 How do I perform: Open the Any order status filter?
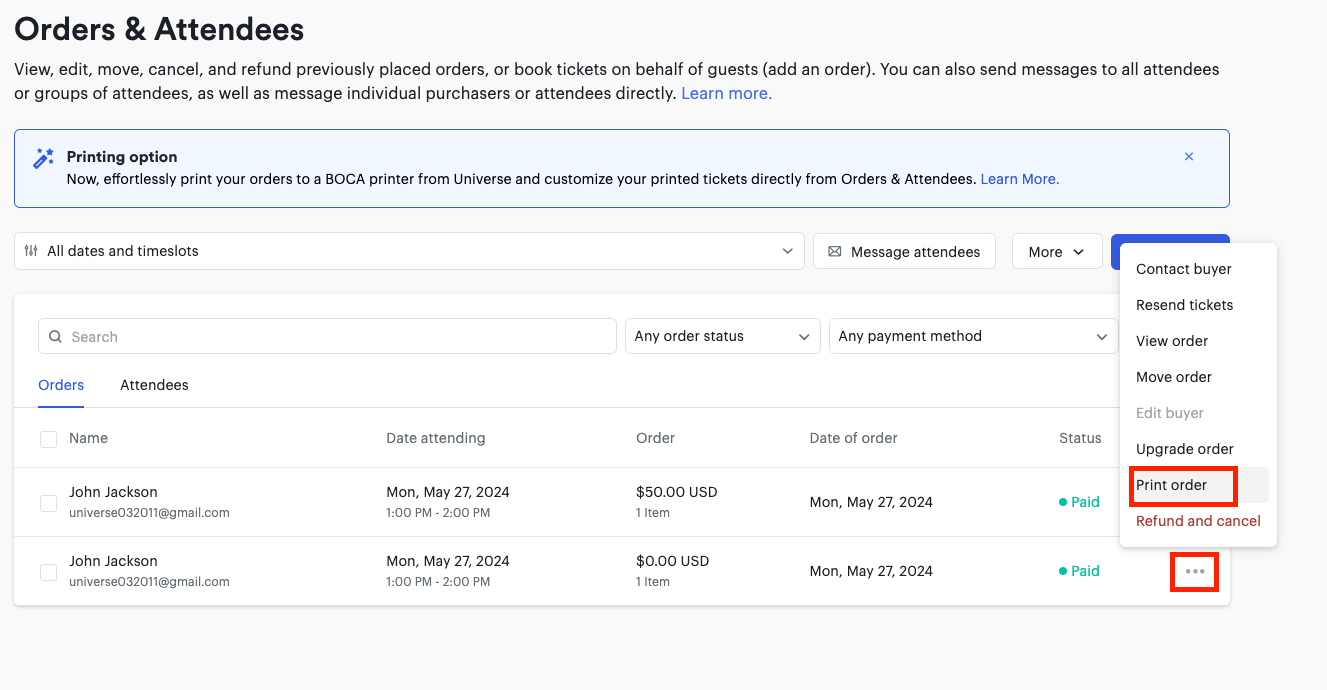tap(723, 336)
